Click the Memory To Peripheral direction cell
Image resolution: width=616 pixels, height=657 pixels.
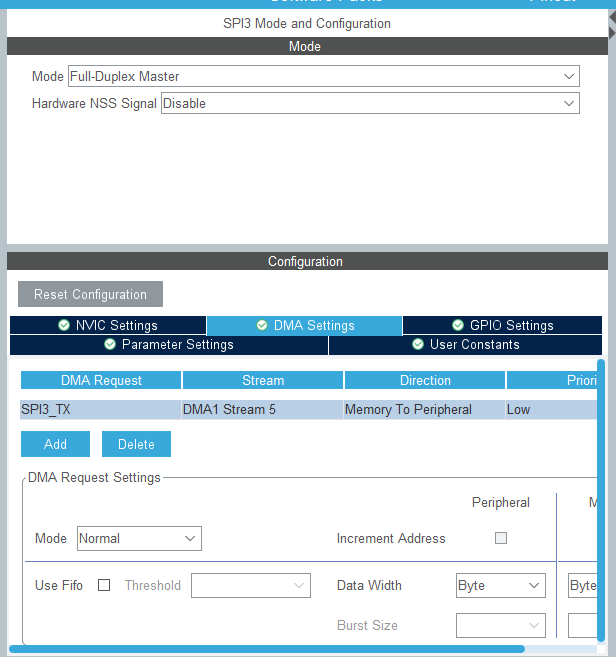[x=424, y=409]
